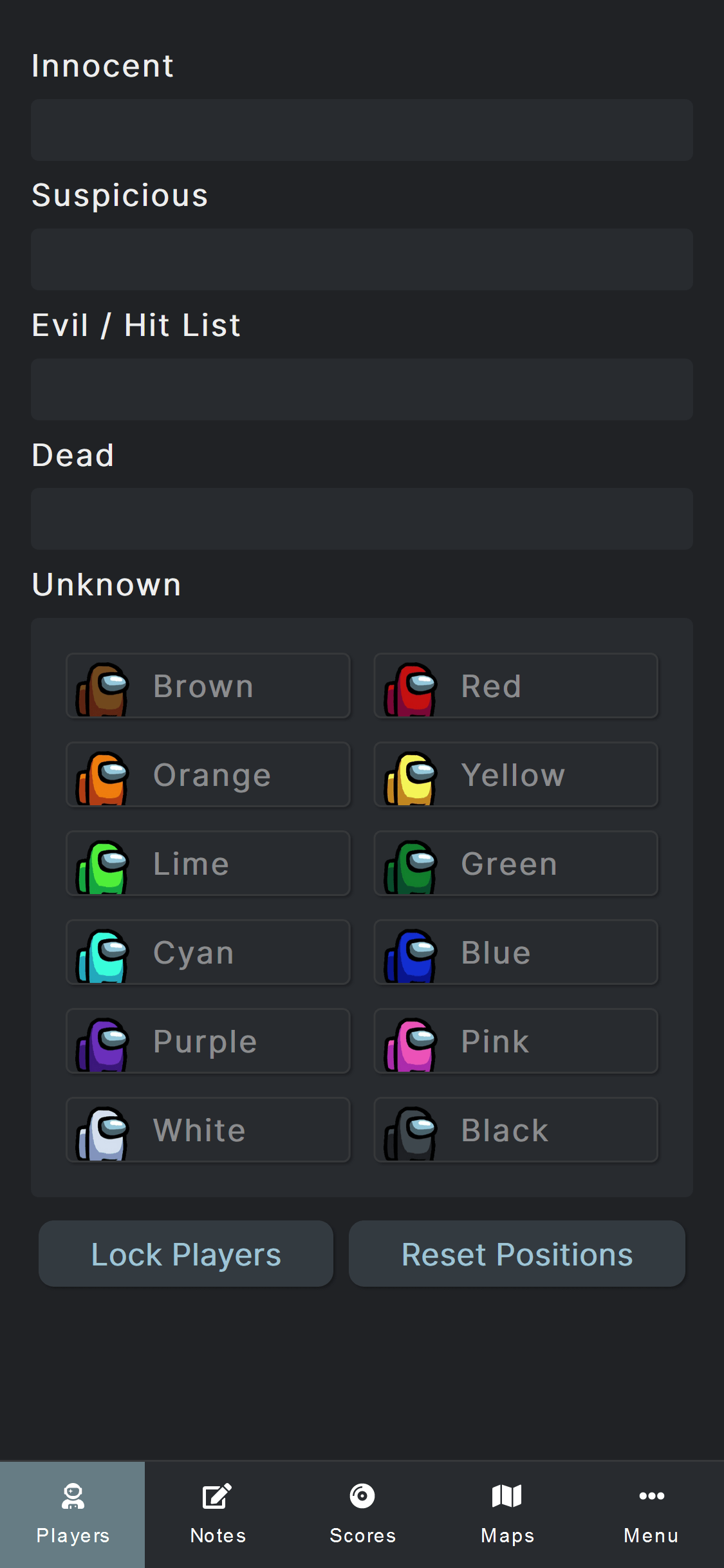Screen dimensions: 724x1568
Task: Click the Lock Players button
Action: click(186, 1254)
